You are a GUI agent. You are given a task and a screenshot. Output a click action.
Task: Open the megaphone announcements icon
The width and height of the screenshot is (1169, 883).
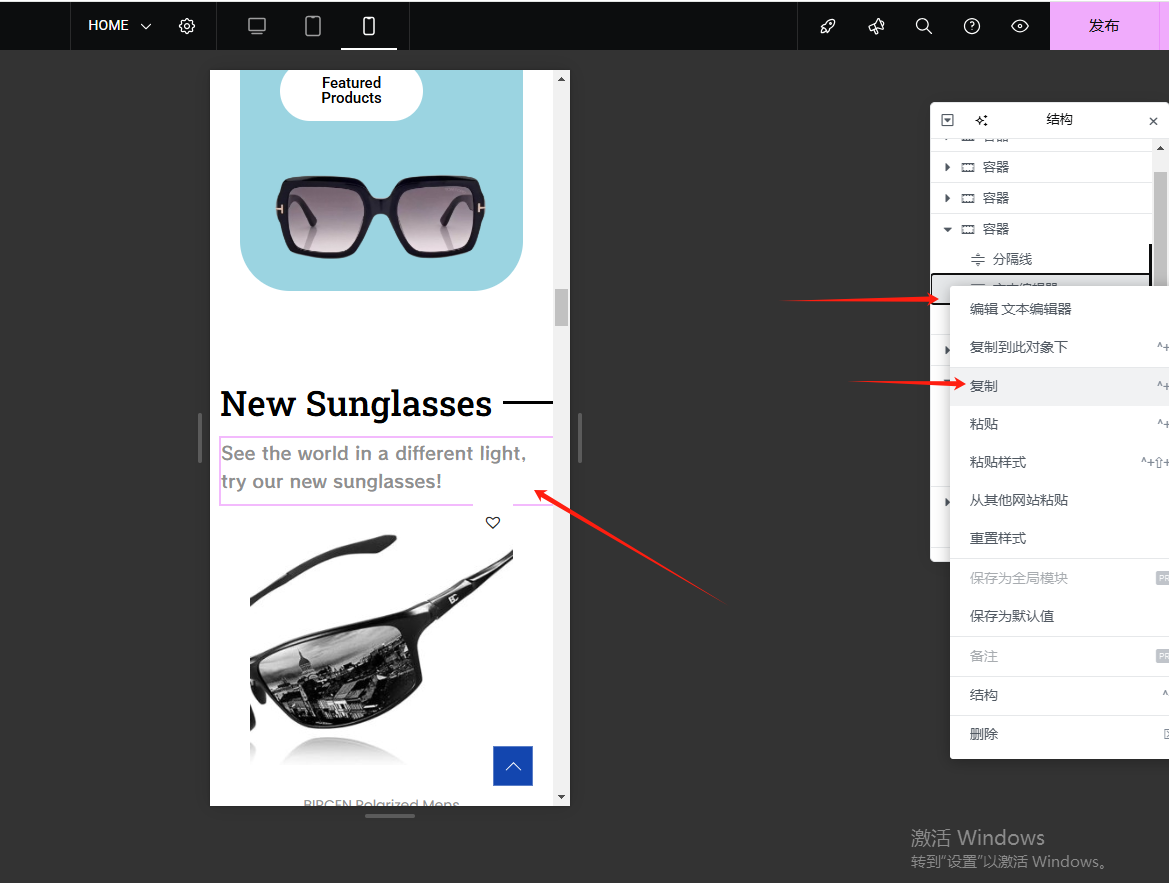tap(876, 26)
